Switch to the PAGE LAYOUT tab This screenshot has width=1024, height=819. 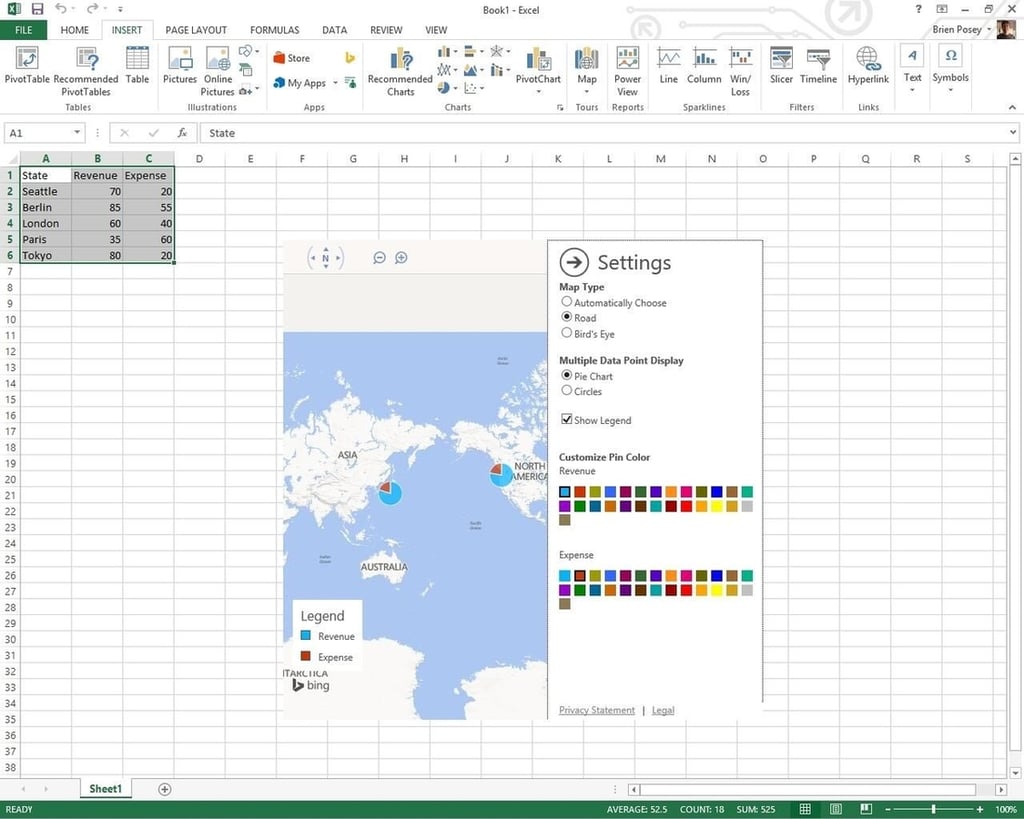click(x=196, y=30)
